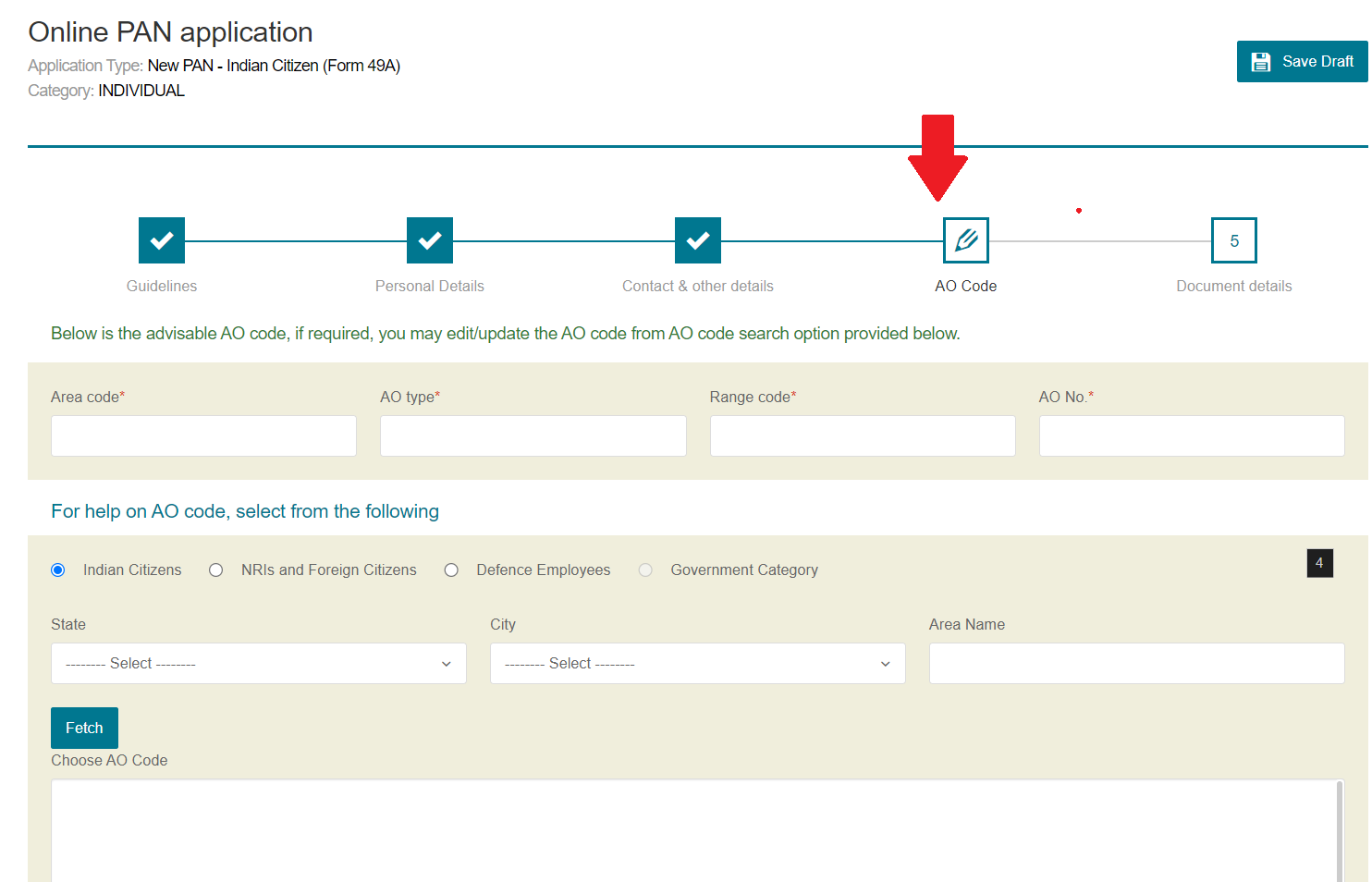Click the Personal Details completed checkmark icon
This screenshot has width=1372, height=882.
(429, 239)
